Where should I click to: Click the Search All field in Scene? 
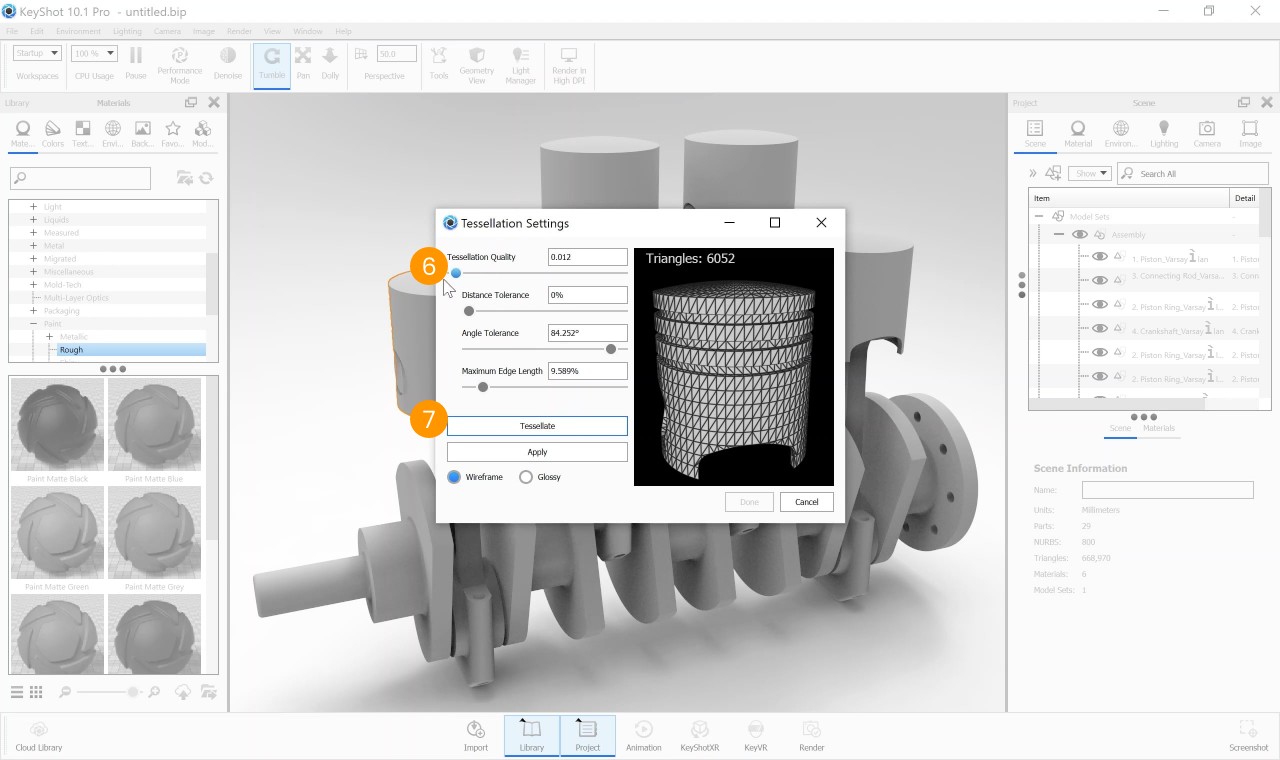point(1193,173)
